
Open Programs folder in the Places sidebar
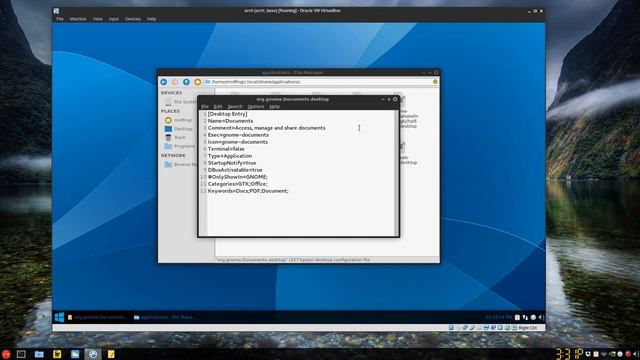(x=180, y=146)
